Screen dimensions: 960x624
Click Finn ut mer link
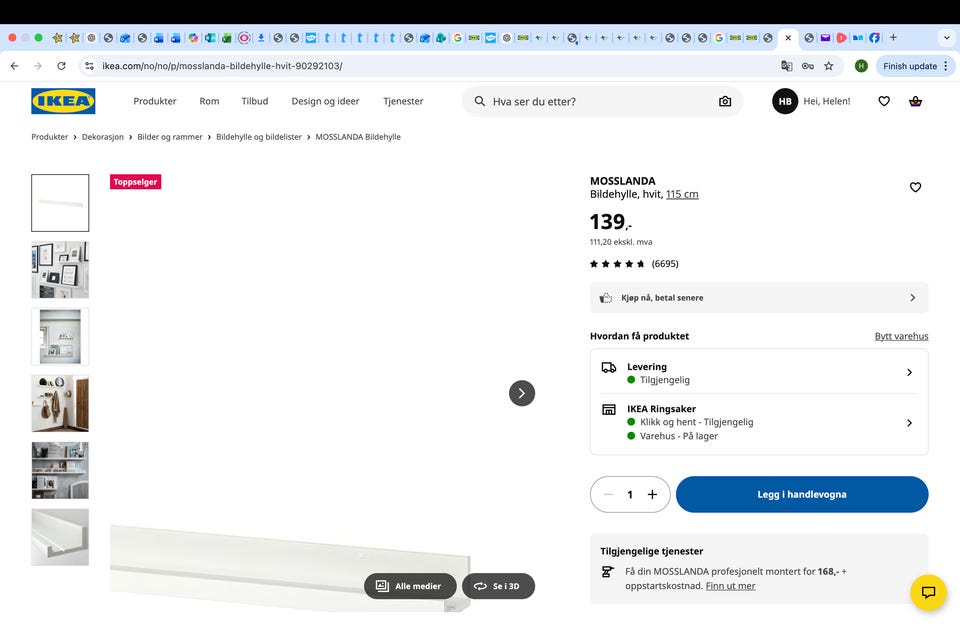730,586
